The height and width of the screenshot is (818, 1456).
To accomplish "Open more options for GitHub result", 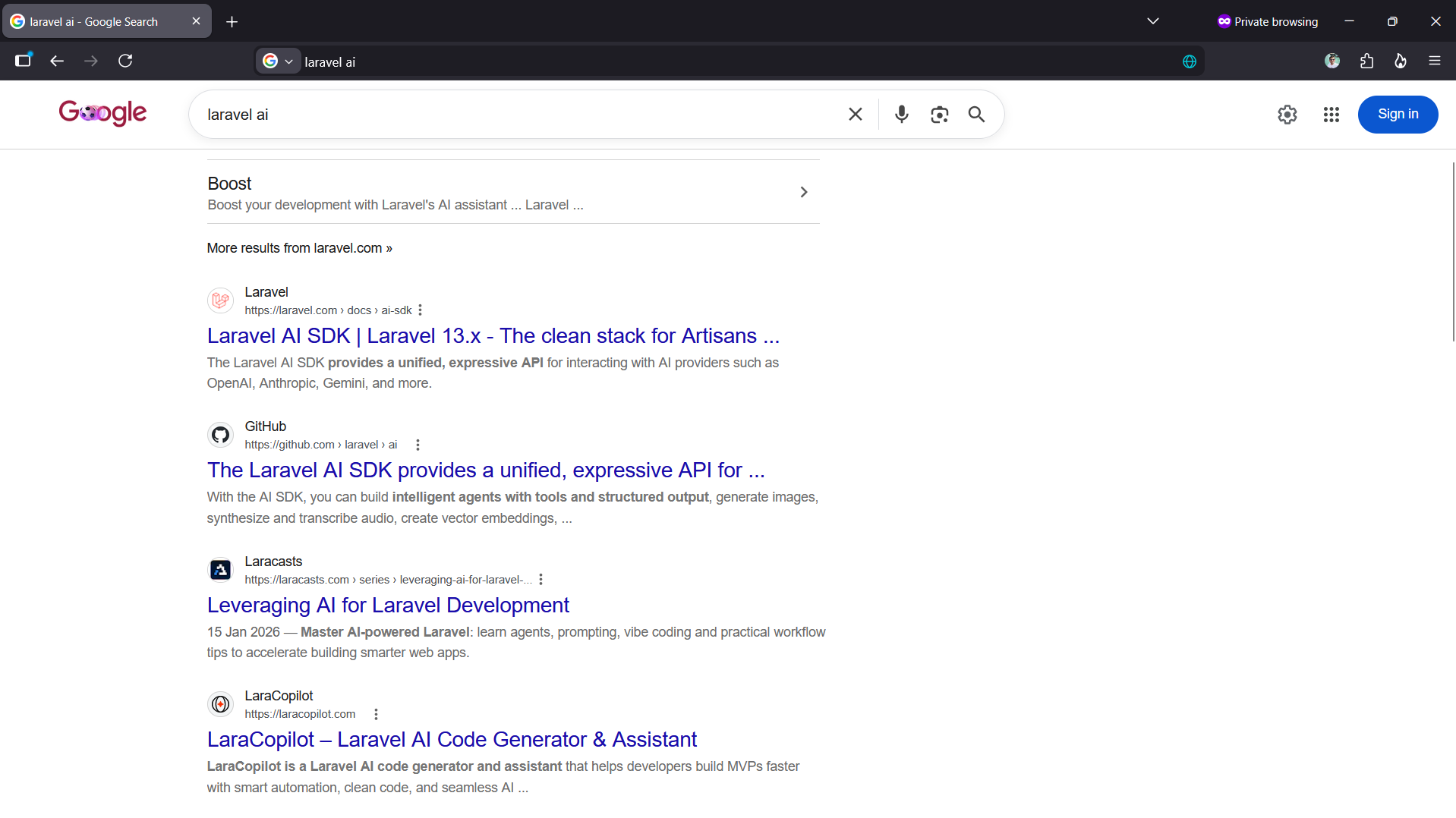I will coord(418,445).
